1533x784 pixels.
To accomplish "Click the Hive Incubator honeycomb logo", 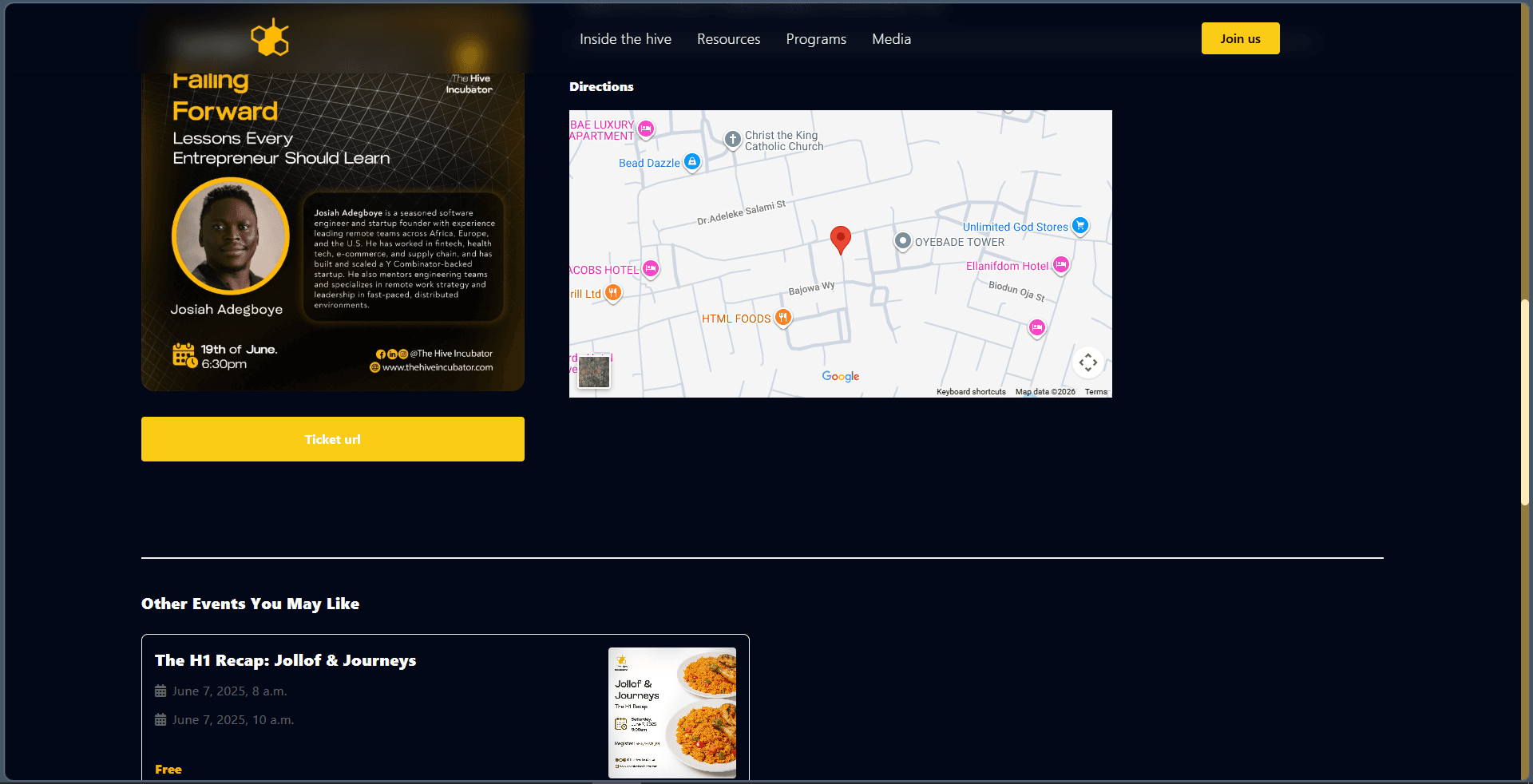I will click(x=270, y=38).
